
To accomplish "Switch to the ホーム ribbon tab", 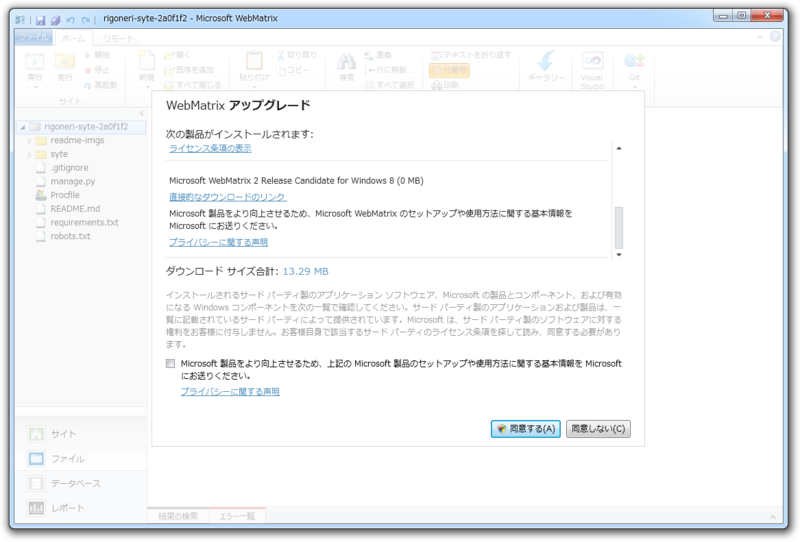I will (x=73, y=38).
